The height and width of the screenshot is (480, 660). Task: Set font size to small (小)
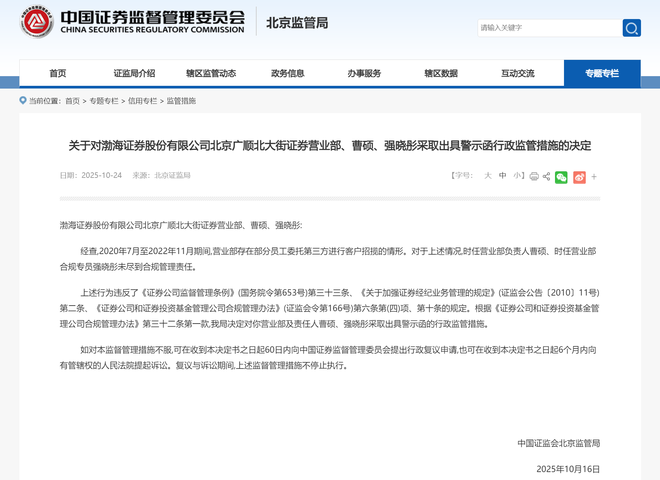[x=518, y=176]
